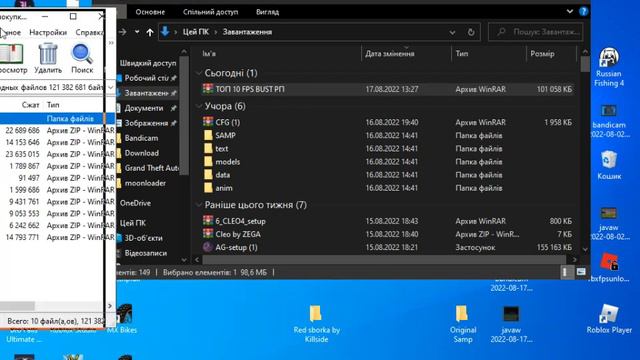Click the Explorer help question mark icon

pyautogui.click(x=584, y=11)
